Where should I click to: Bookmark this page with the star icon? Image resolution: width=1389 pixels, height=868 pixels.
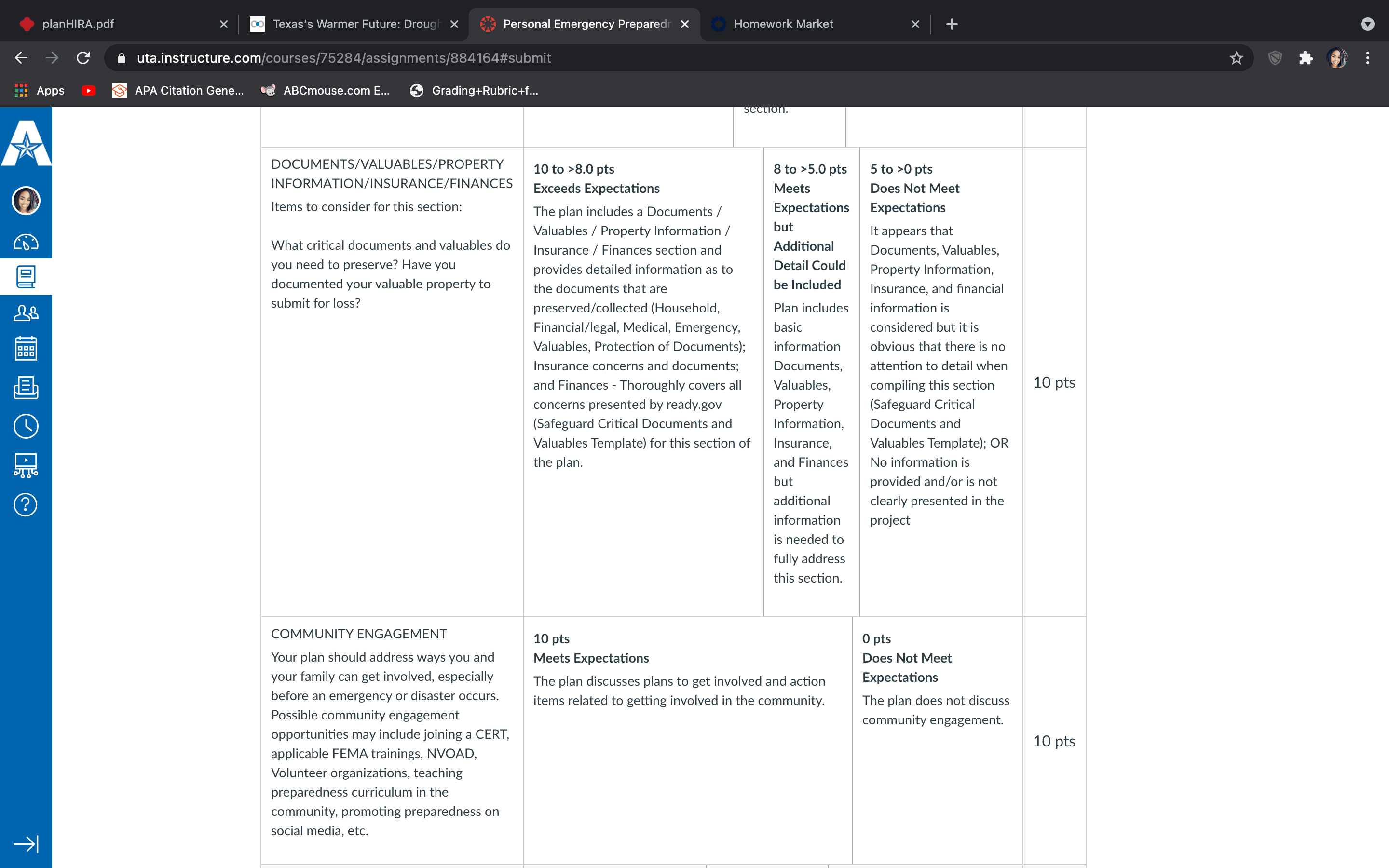tap(1236, 58)
